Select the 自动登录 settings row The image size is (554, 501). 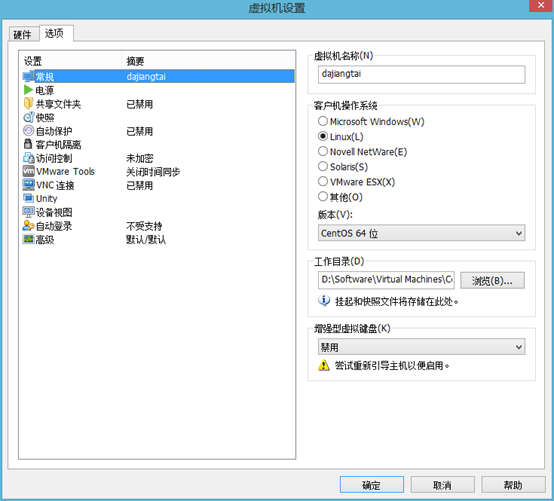point(157,226)
